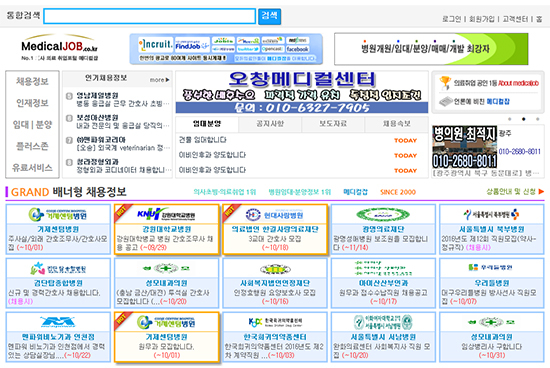Image resolution: width=550 pixels, height=368 pixels.
Task: Open the 병의원 최적지 ad thumbnail
Action: tap(464, 147)
